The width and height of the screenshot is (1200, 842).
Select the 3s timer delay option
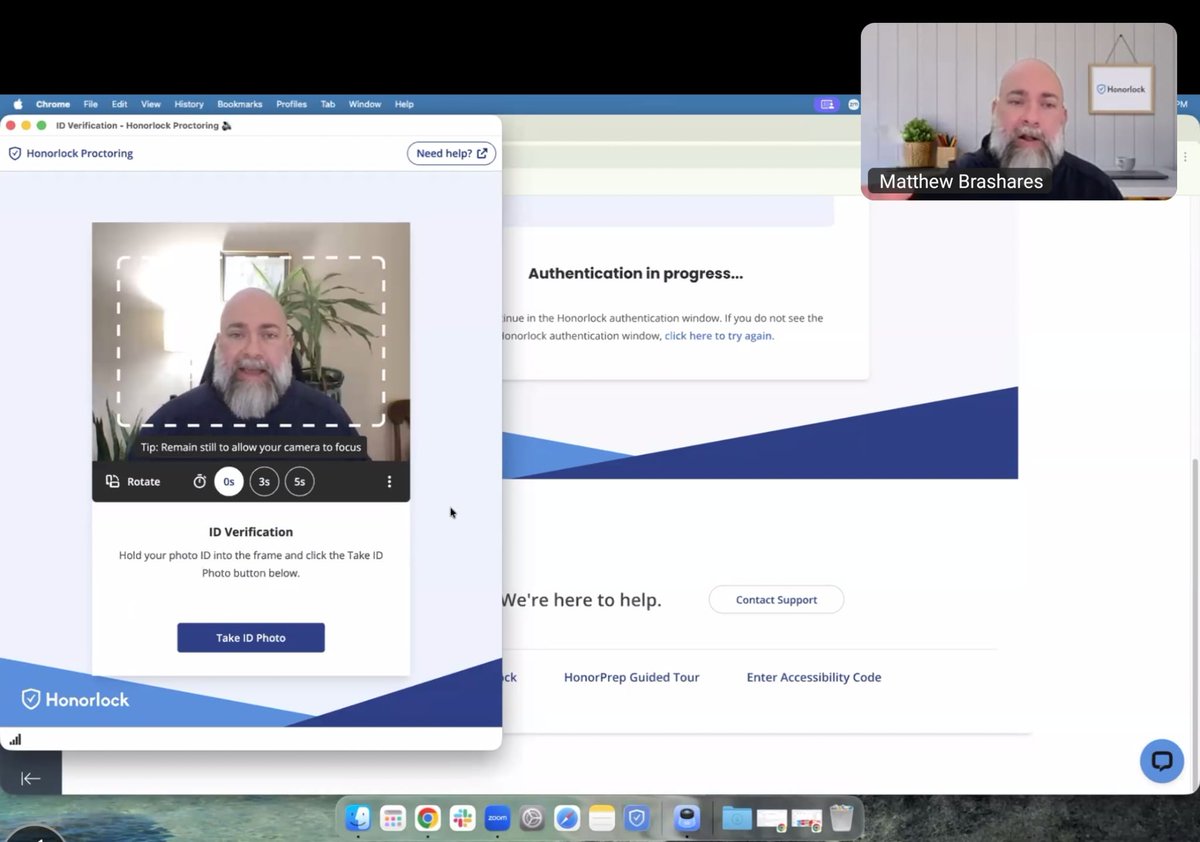point(264,482)
